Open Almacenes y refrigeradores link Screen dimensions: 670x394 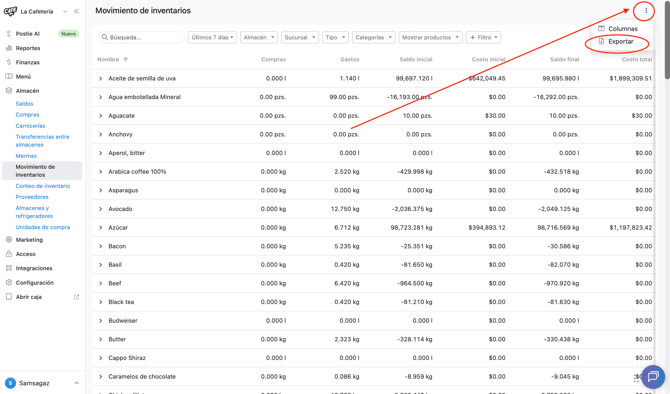[x=34, y=212]
